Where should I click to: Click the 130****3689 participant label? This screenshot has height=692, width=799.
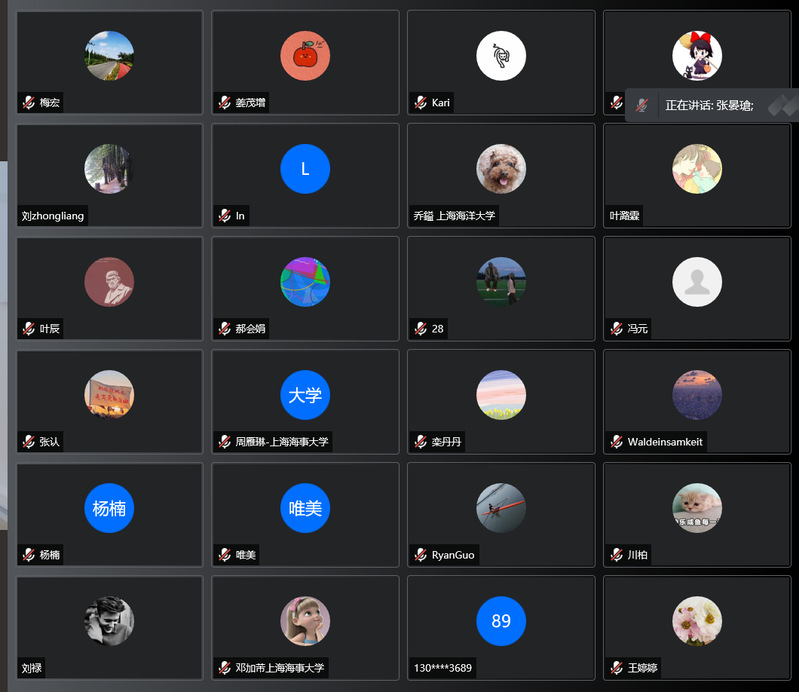point(443,668)
